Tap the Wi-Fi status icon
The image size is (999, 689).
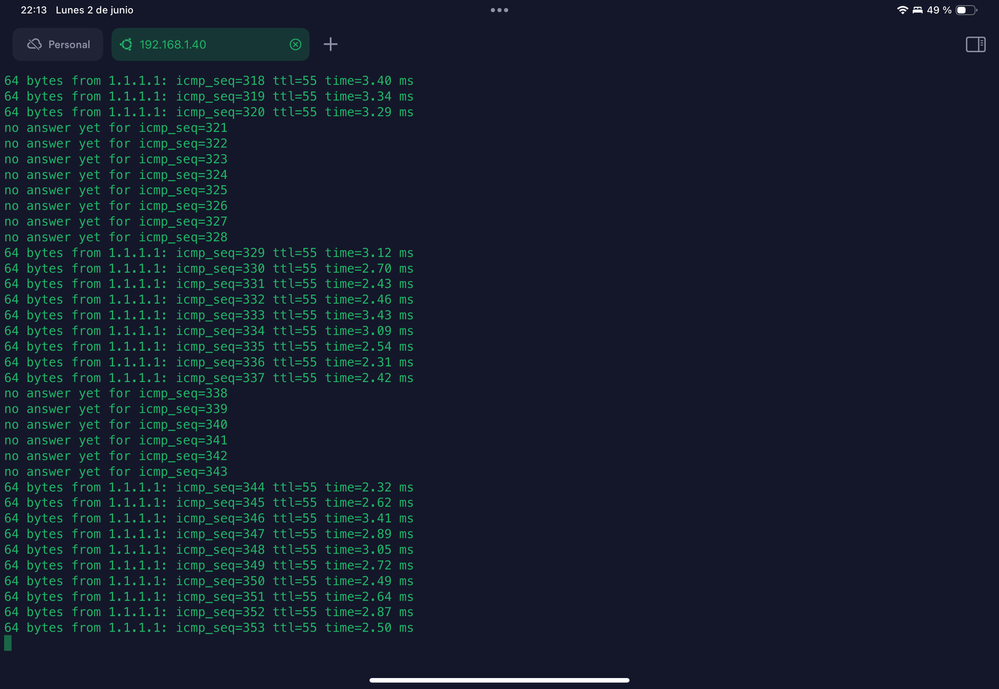(902, 10)
